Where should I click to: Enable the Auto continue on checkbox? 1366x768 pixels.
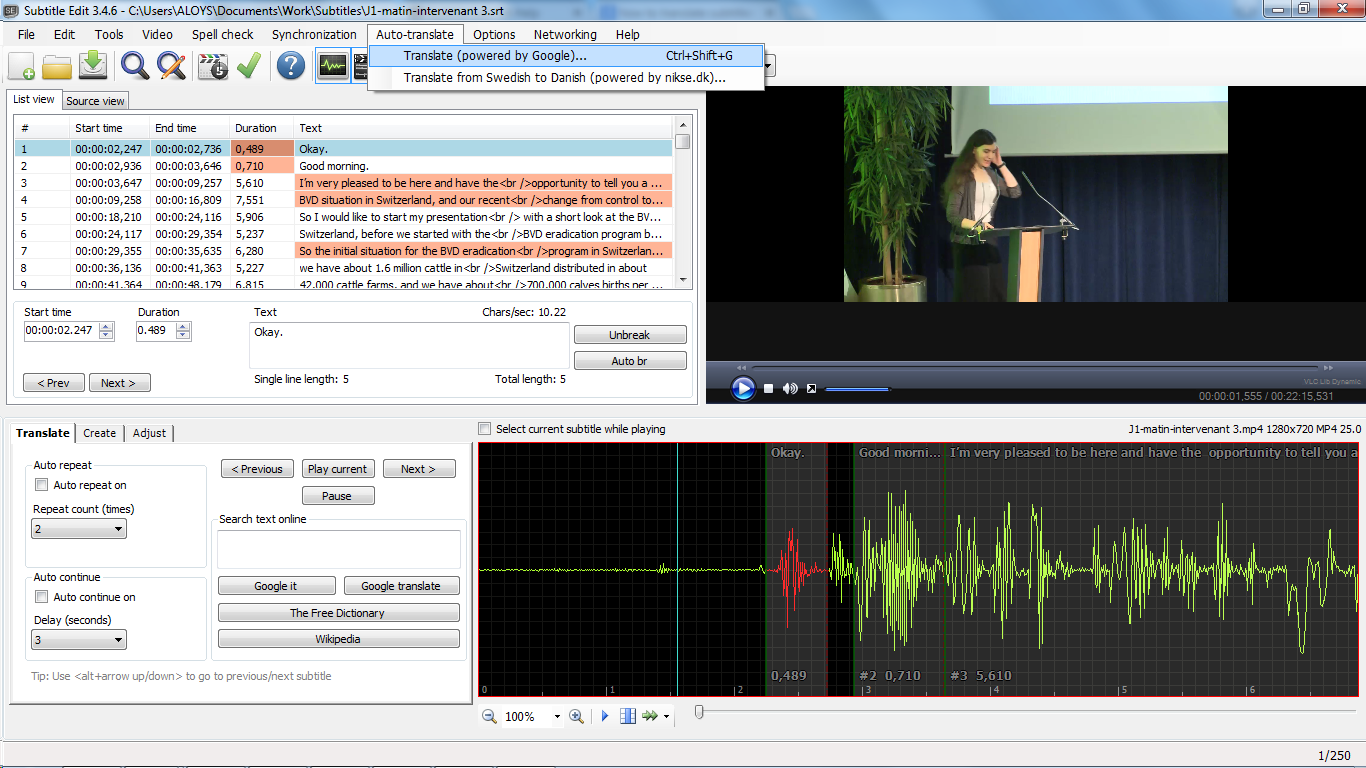pyautogui.click(x=42, y=597)
